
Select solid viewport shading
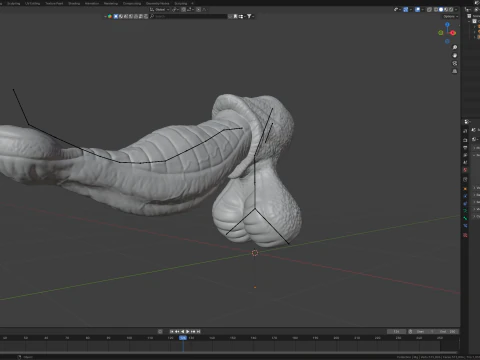[x=441, y=9]
